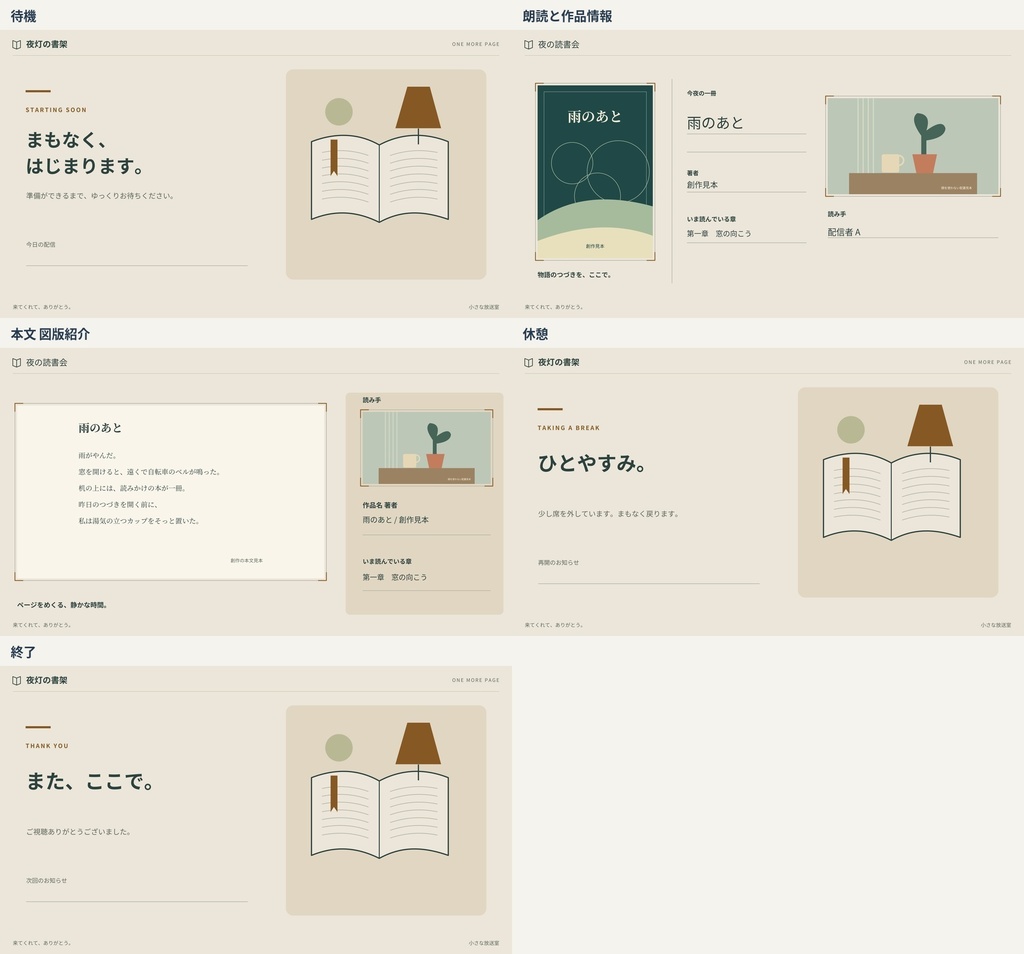Click ONE MORE PAGE in the 休憩 panel
This screenshot has height=954, width=1024.
tap(987, 362)
